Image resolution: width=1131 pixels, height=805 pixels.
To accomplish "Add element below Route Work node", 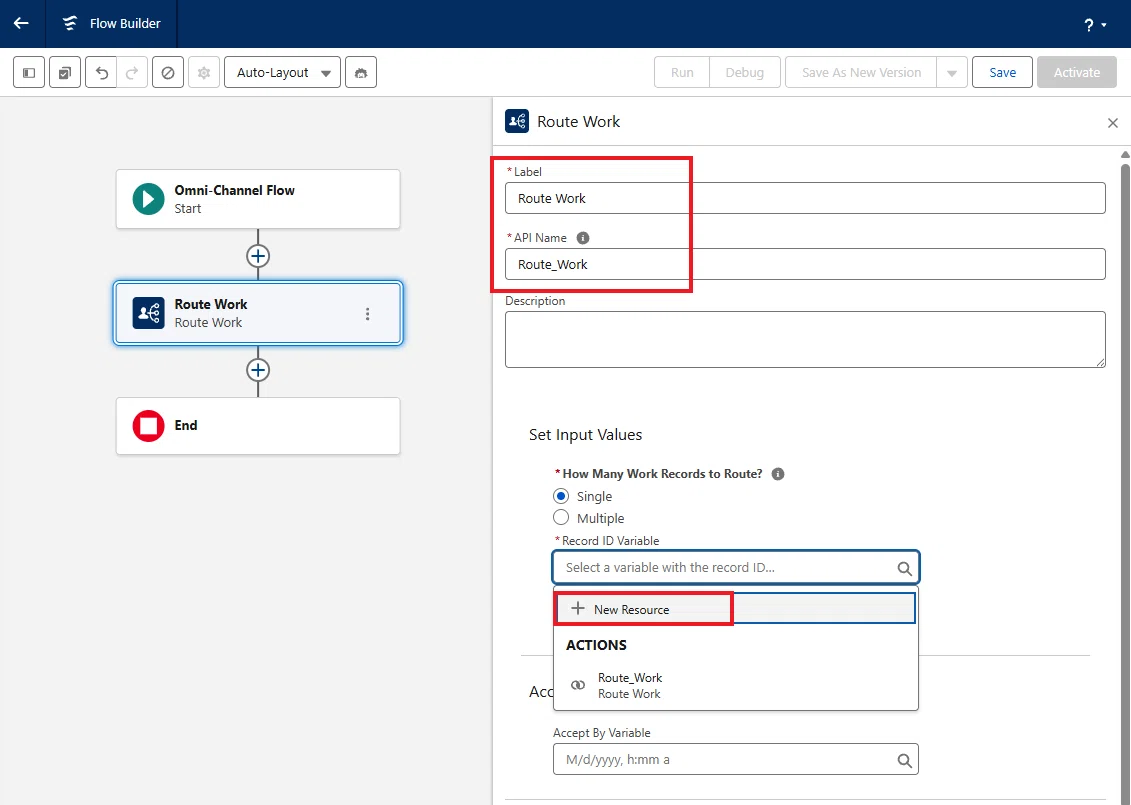I will pos(258,370).
